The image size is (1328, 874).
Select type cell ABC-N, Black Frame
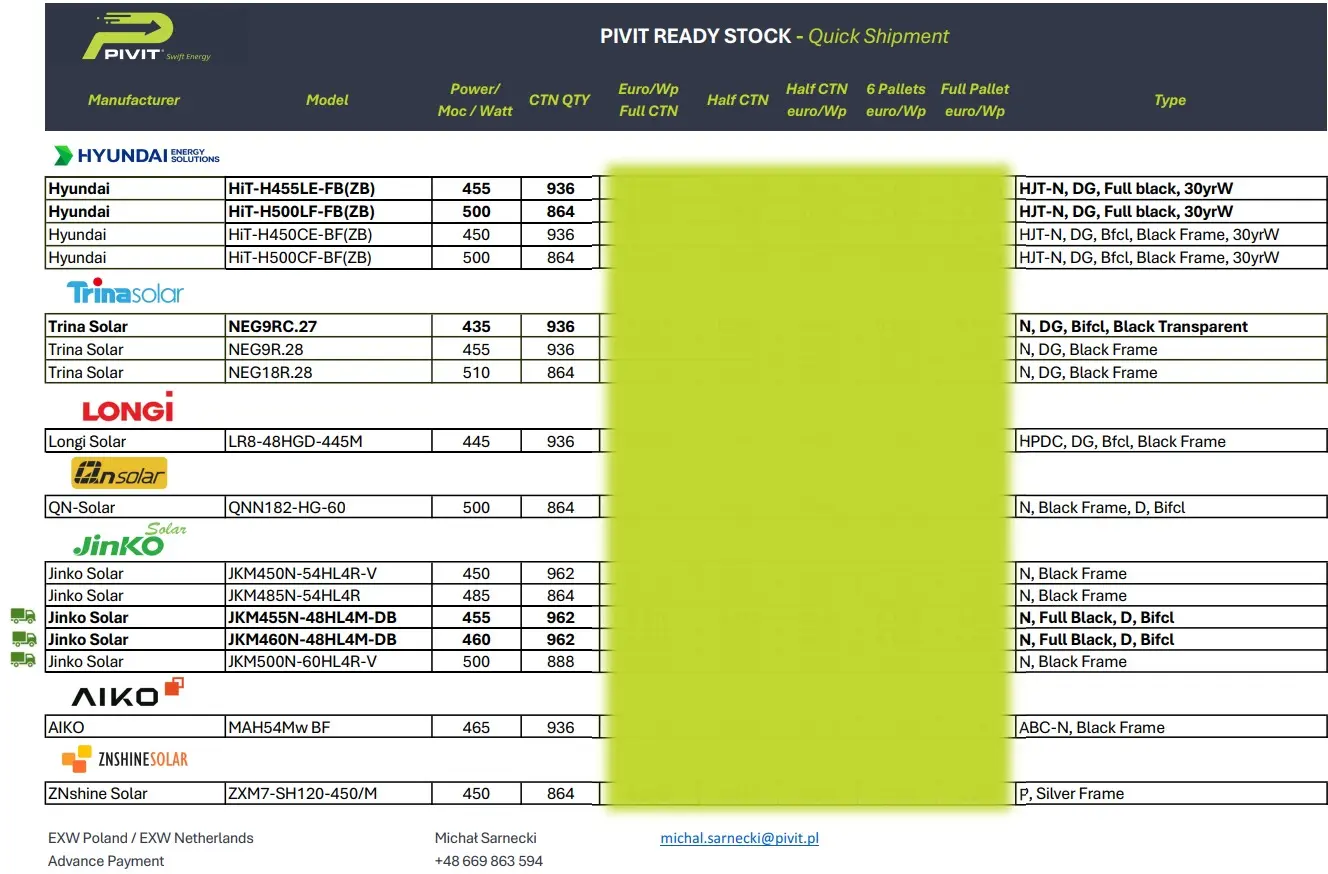pyautogui.click(x=1171, y=727)
